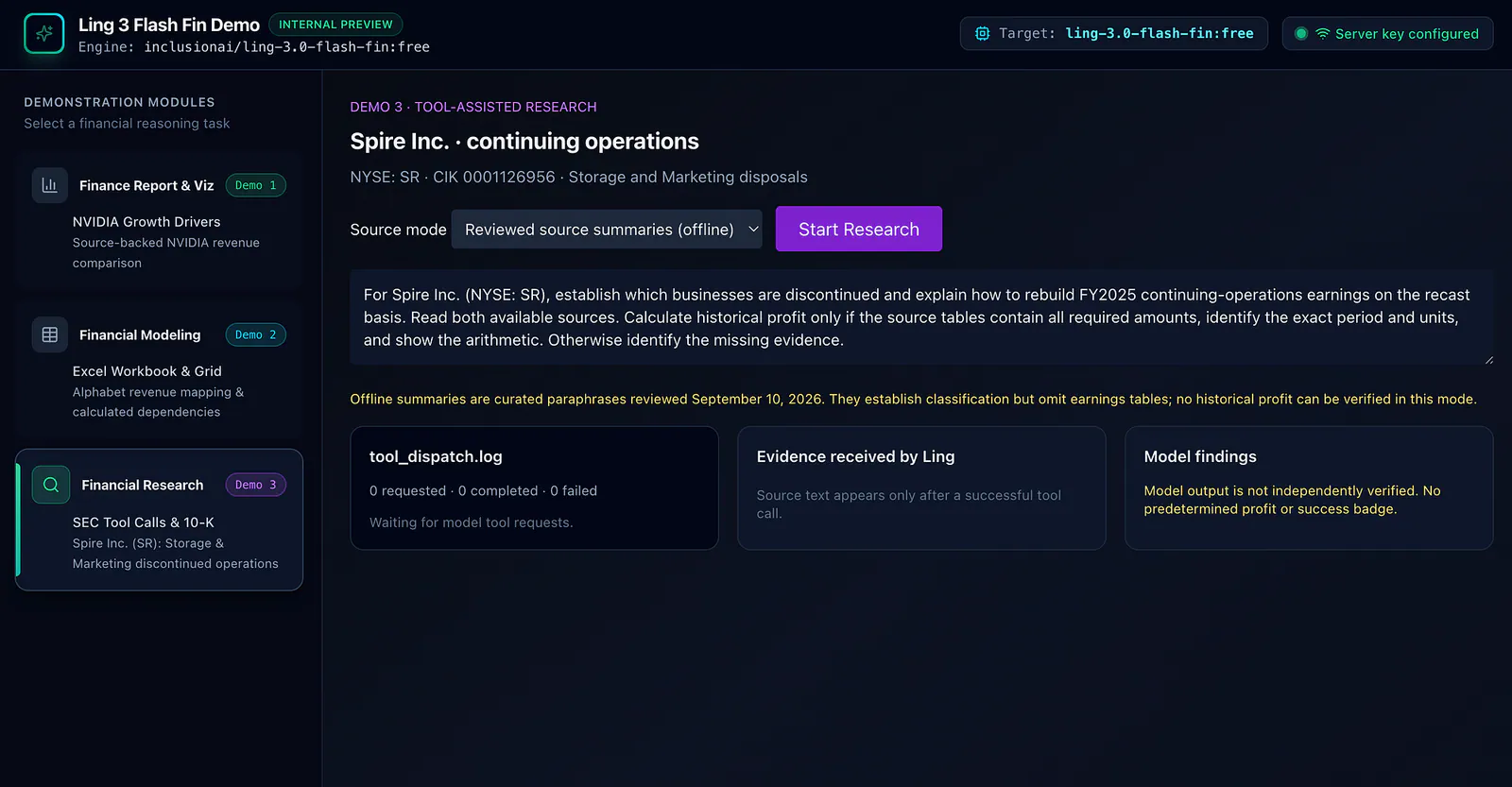Click the Start Research button
The height and width of the screenshot is (787, 1512).
click(x=859, y=230)
